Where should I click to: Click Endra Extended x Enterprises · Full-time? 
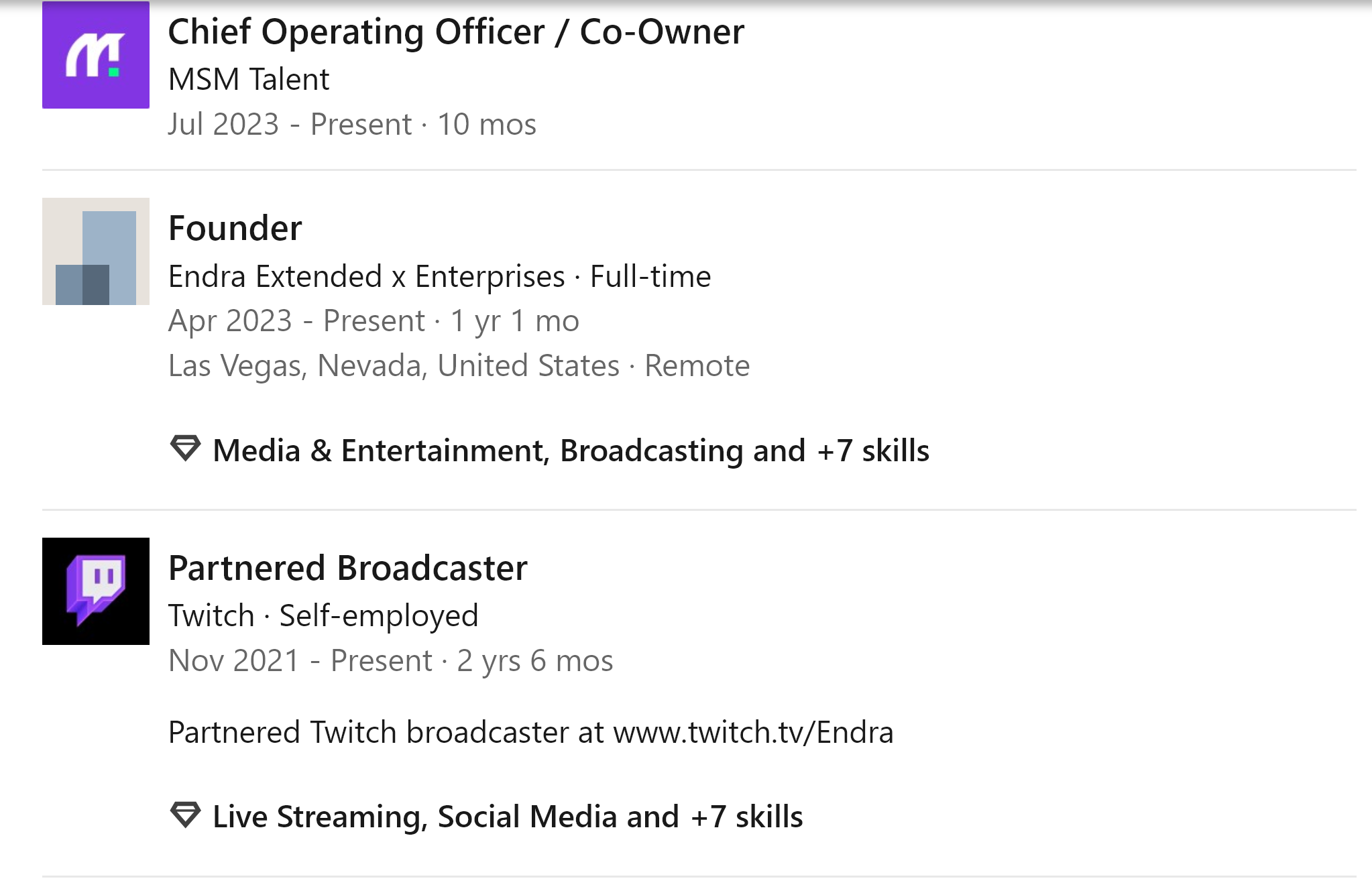pos(439,276)
